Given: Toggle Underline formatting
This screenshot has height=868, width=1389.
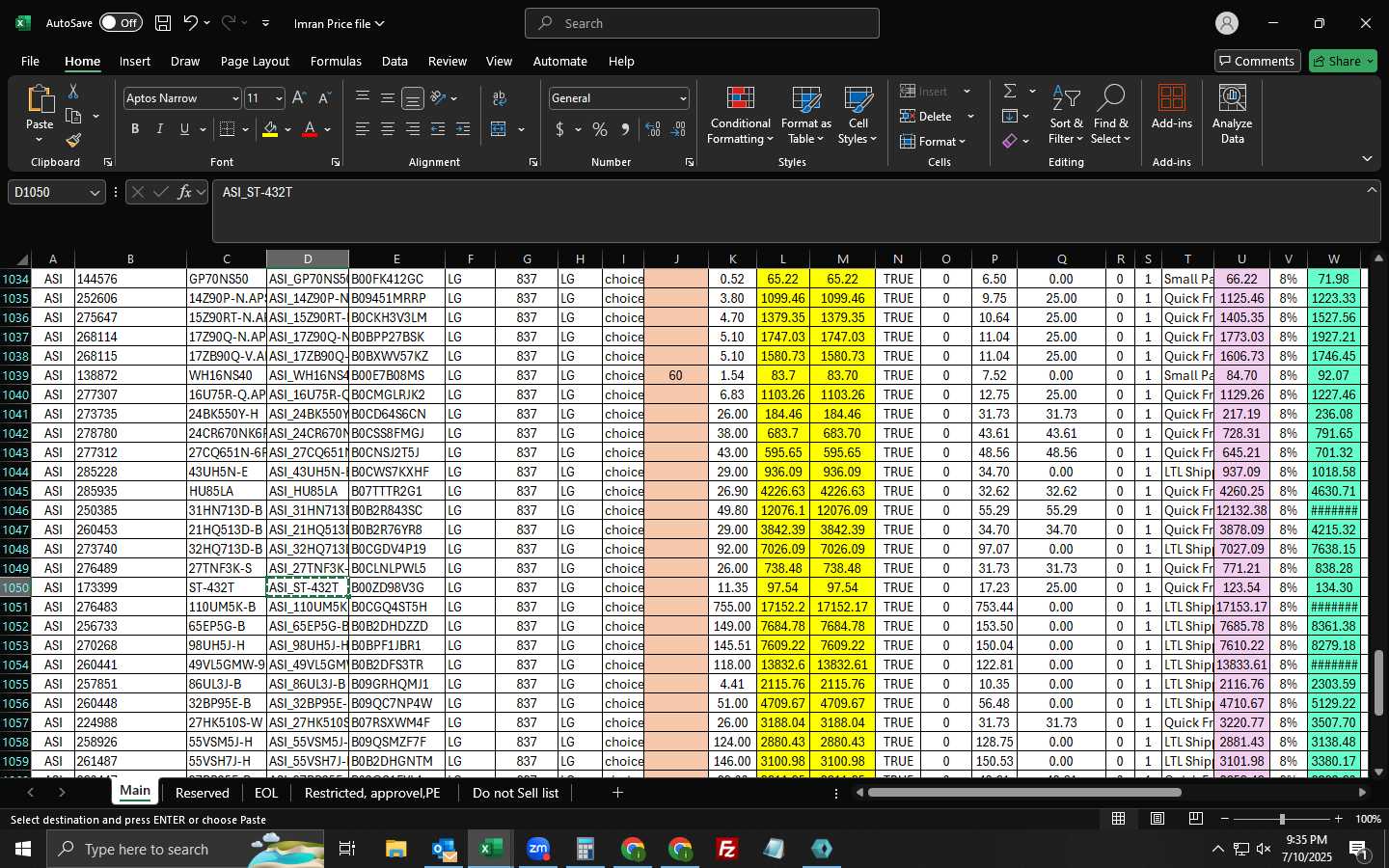Looking at the screenshot, I should 184,129.
